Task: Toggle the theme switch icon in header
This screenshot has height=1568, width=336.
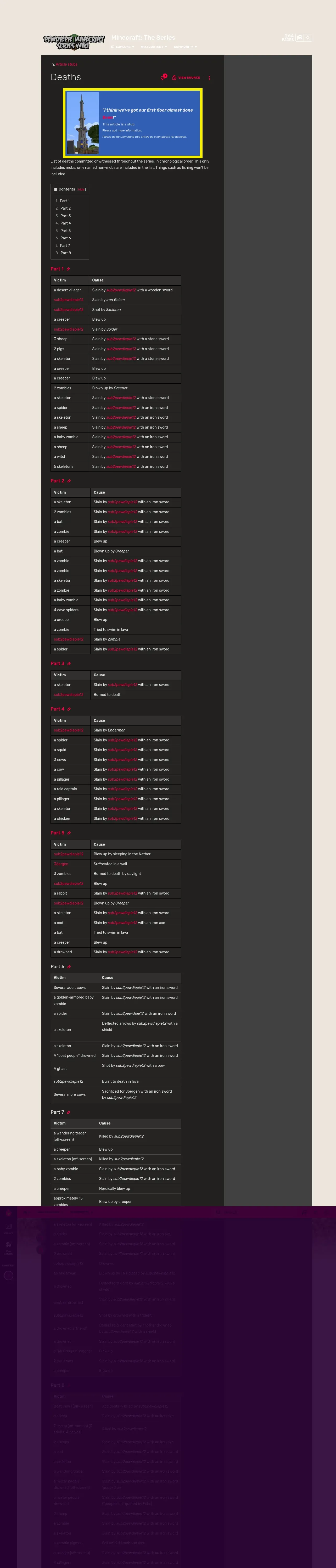Action: click(308, 38)
